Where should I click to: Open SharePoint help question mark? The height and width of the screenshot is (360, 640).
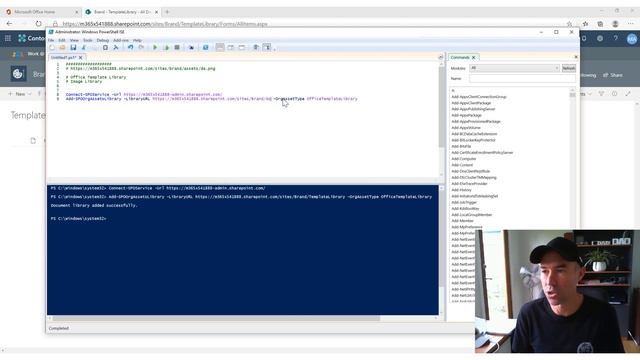pyautogui.click(x=616, y=38)
